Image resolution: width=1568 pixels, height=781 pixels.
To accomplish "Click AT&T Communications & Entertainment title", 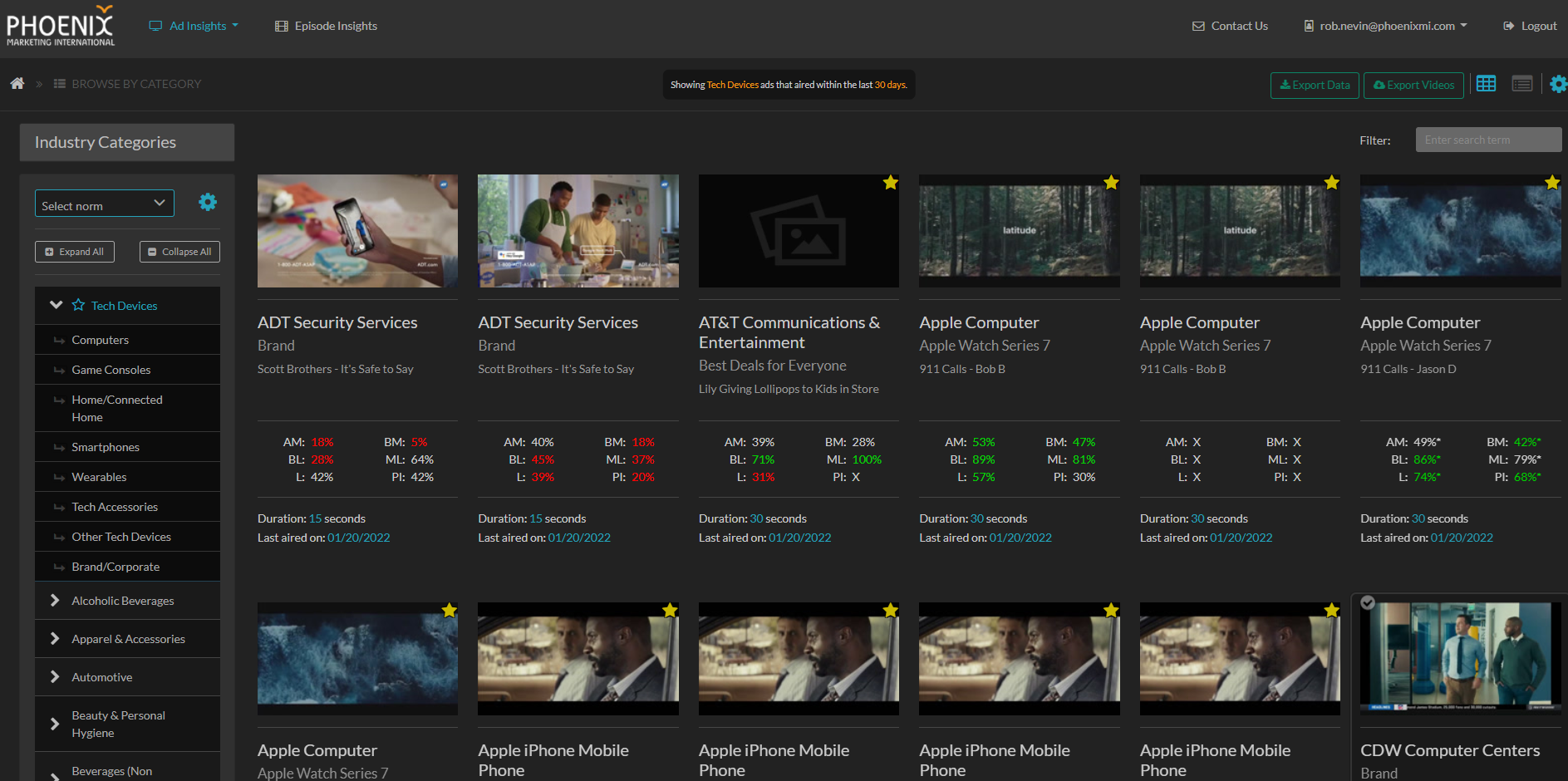I will click(x=789, y=332).
